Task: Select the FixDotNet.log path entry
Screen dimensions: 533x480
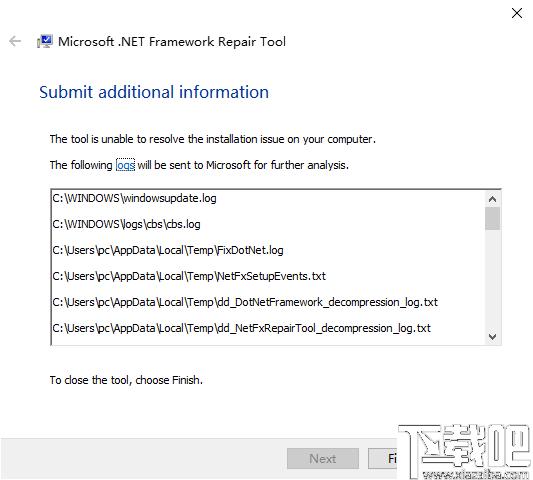Action: coord(168,250)
